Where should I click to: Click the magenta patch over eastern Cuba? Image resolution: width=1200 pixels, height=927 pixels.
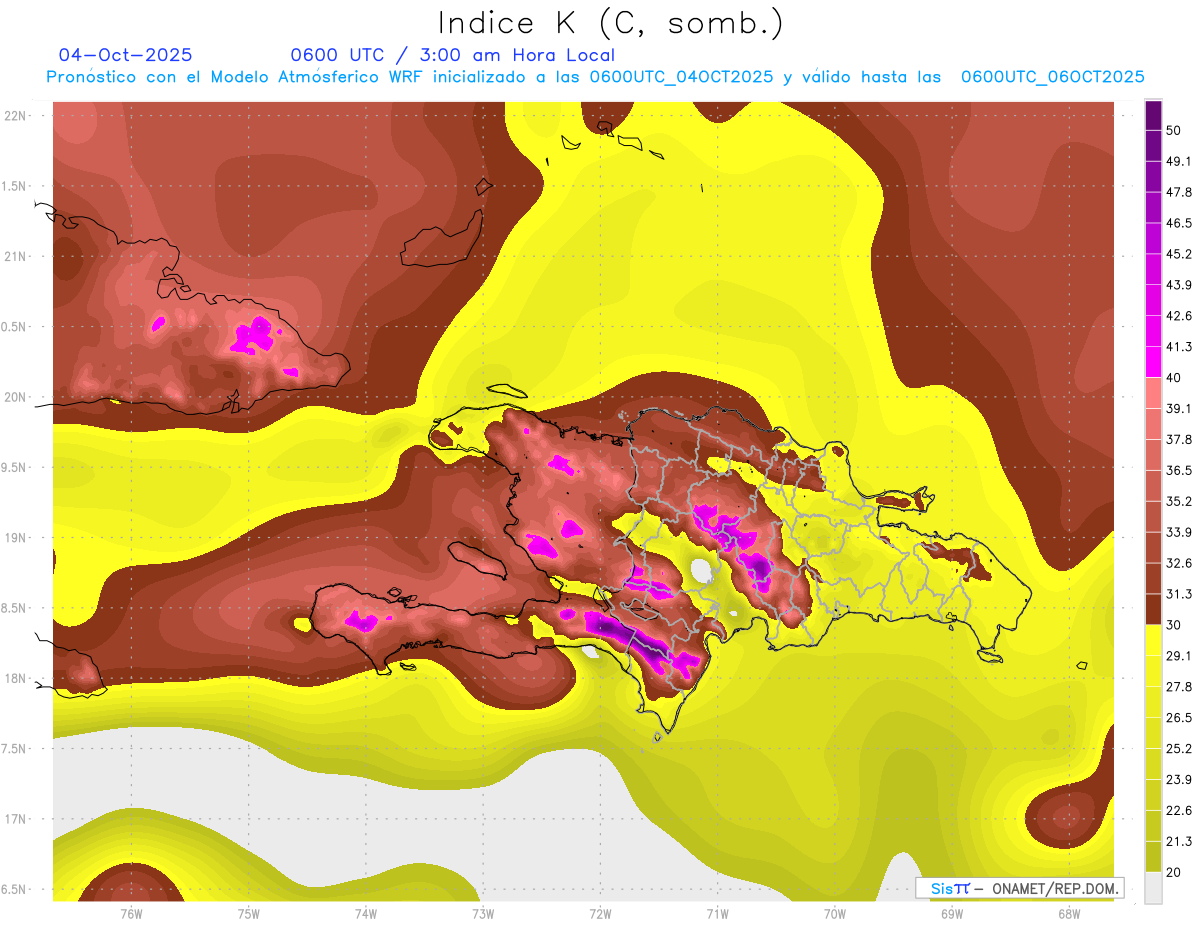252,337
